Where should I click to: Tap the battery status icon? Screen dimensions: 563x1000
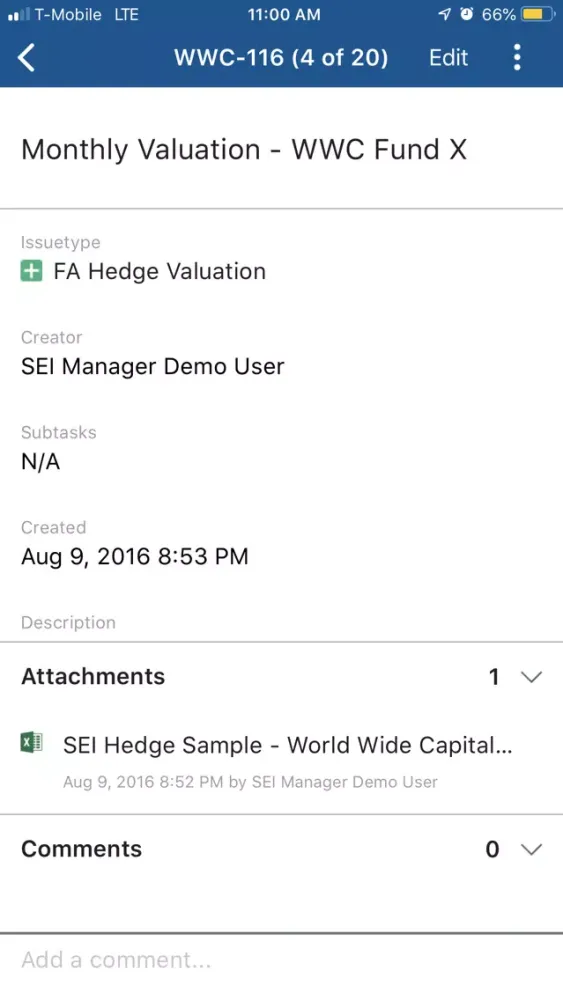pos(538,14)
